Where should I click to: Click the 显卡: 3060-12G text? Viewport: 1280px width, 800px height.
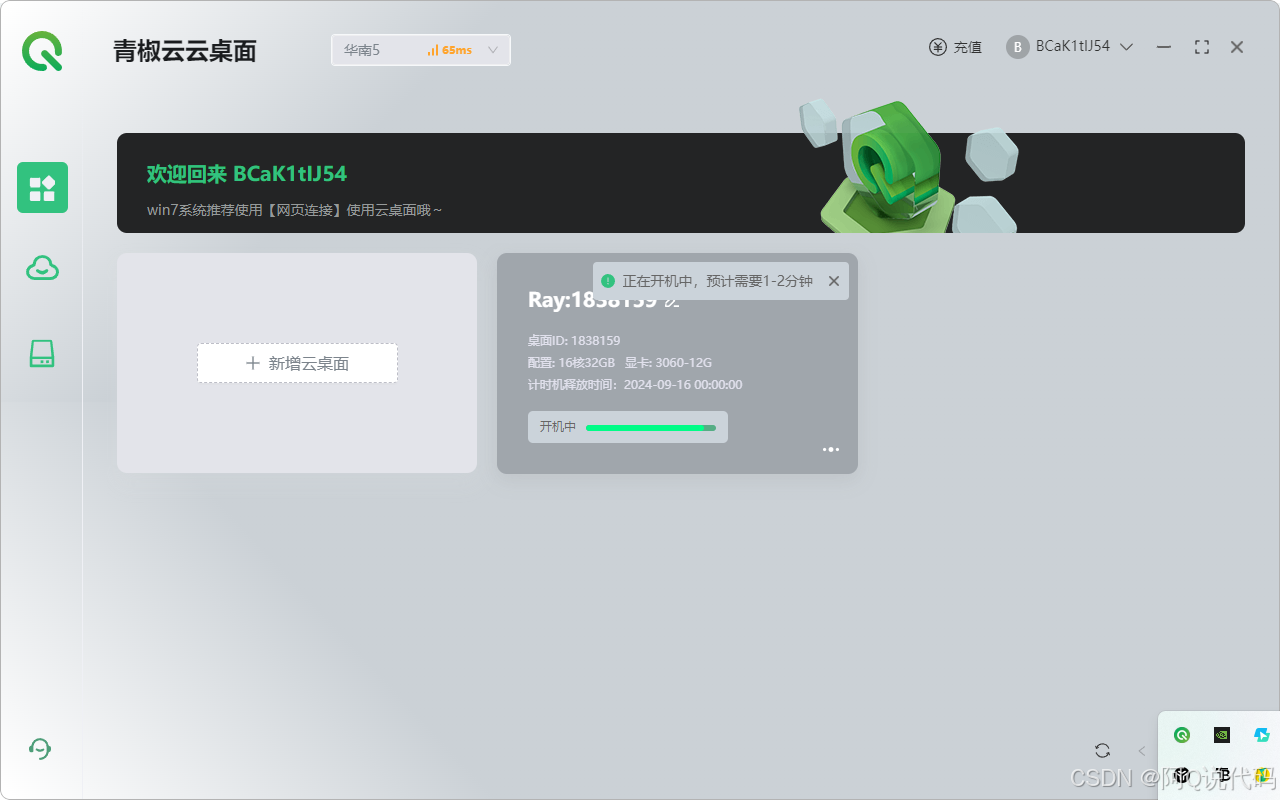click(x=668, y=363)
